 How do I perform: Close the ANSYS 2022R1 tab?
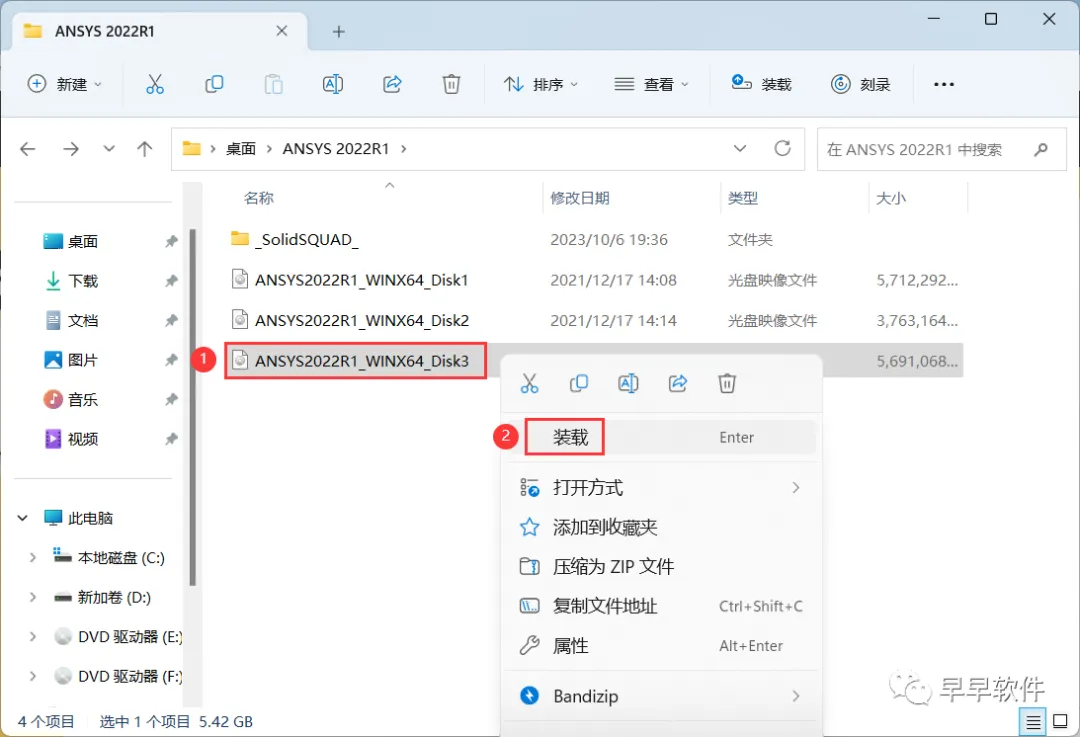tap(282, 31)
